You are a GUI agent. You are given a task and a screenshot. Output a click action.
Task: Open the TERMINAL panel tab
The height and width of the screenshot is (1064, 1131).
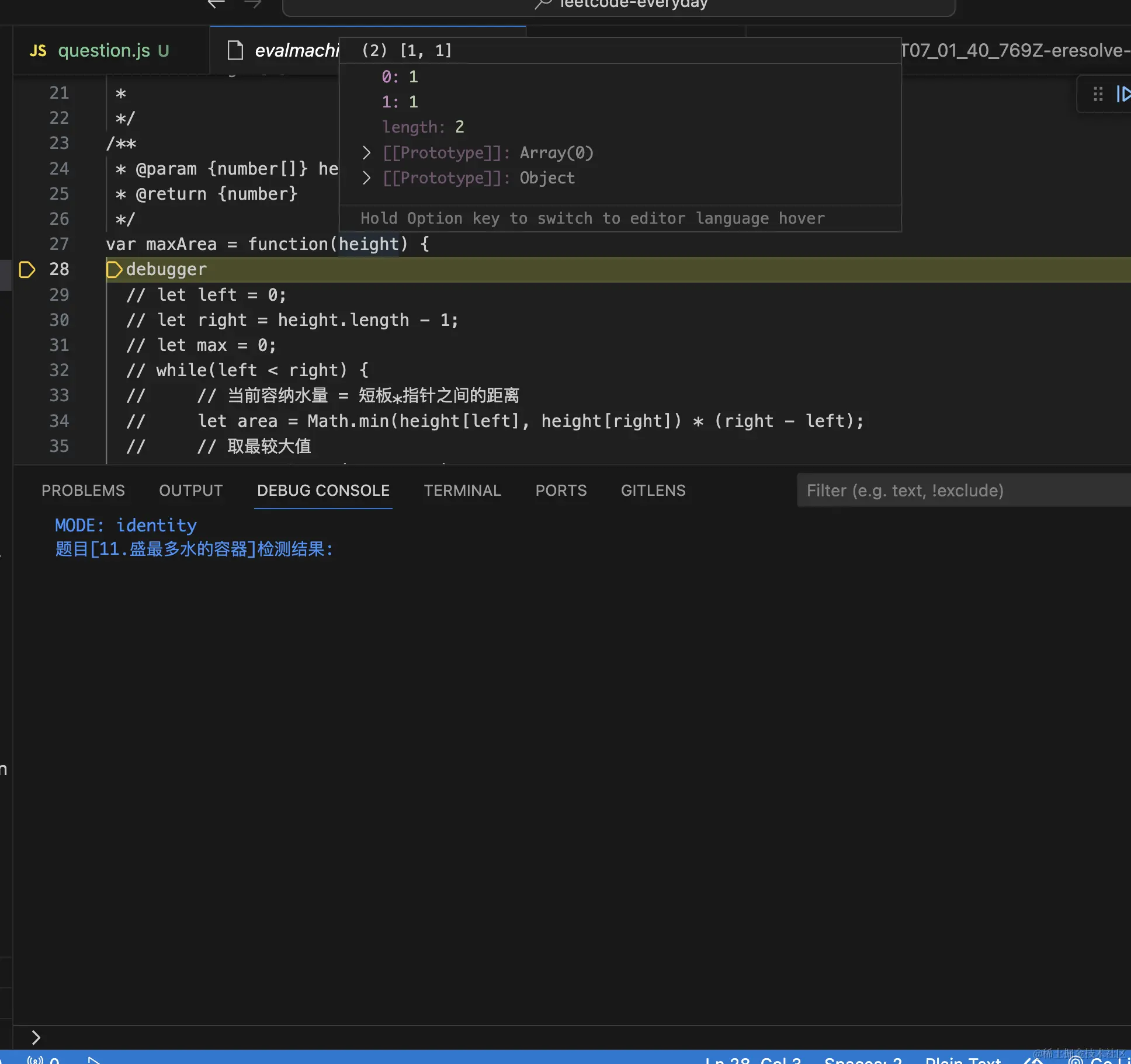point(462,491)
